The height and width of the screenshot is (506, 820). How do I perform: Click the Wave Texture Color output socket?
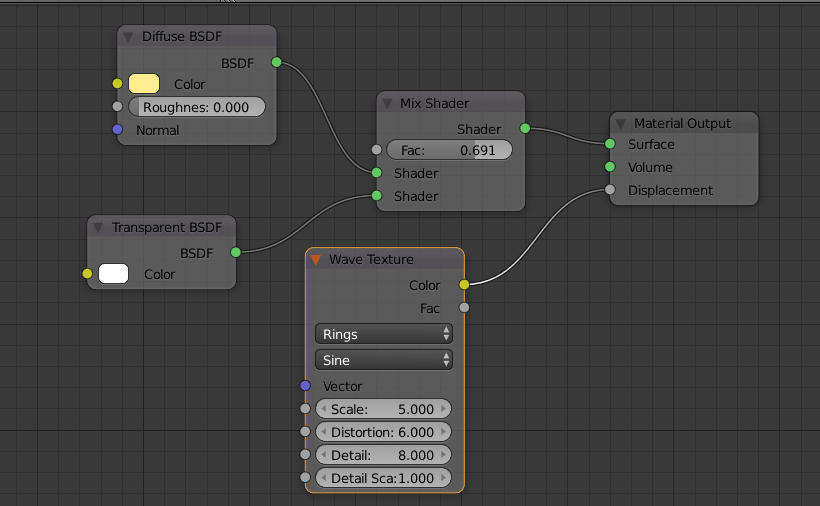464,285
